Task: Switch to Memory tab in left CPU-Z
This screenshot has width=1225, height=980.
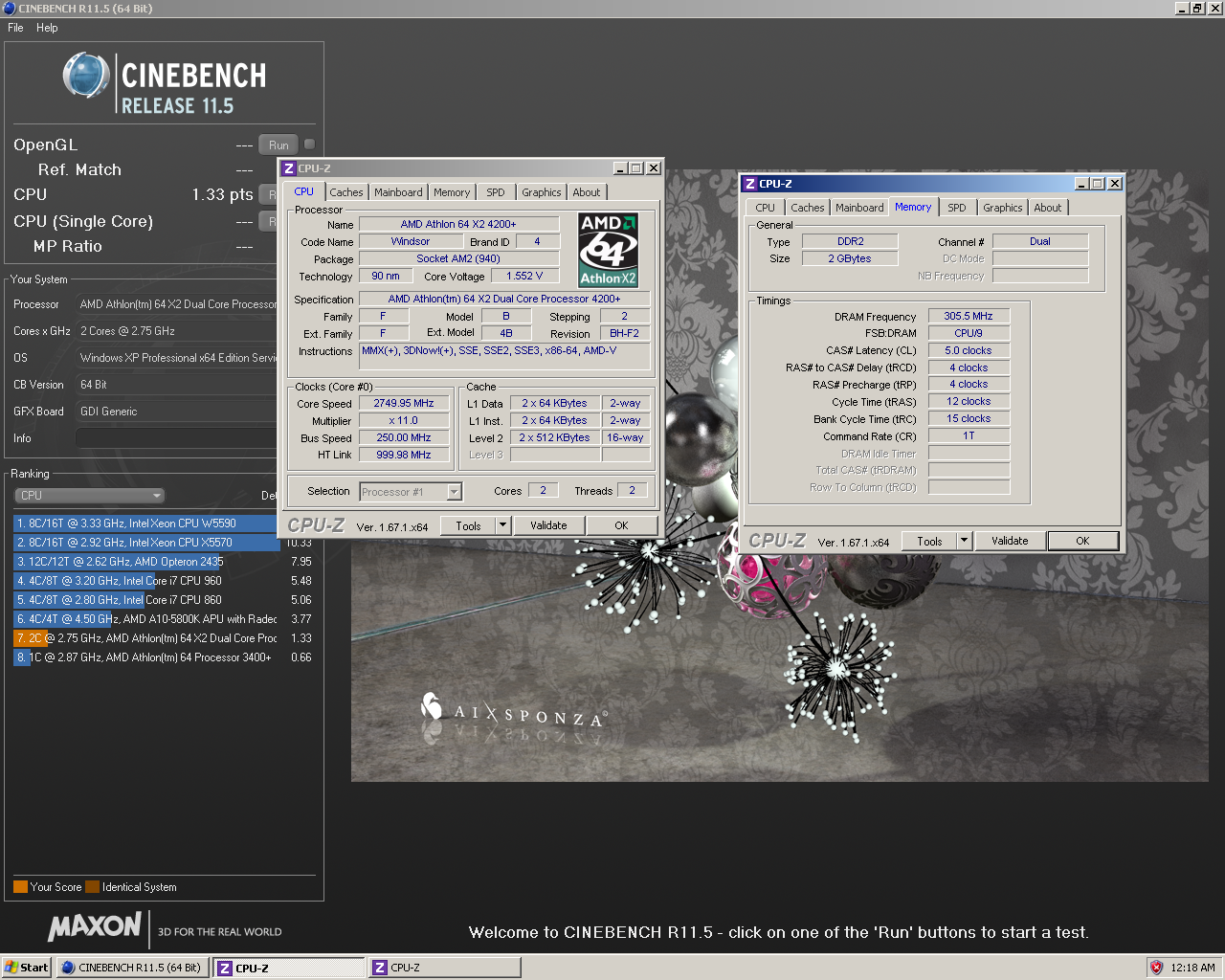Action: [452, 192]
